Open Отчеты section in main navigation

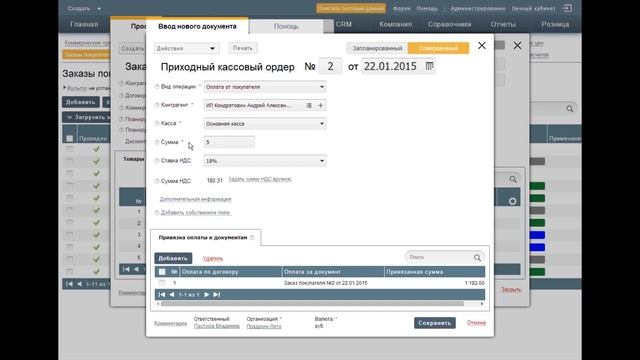coord(503,24)
